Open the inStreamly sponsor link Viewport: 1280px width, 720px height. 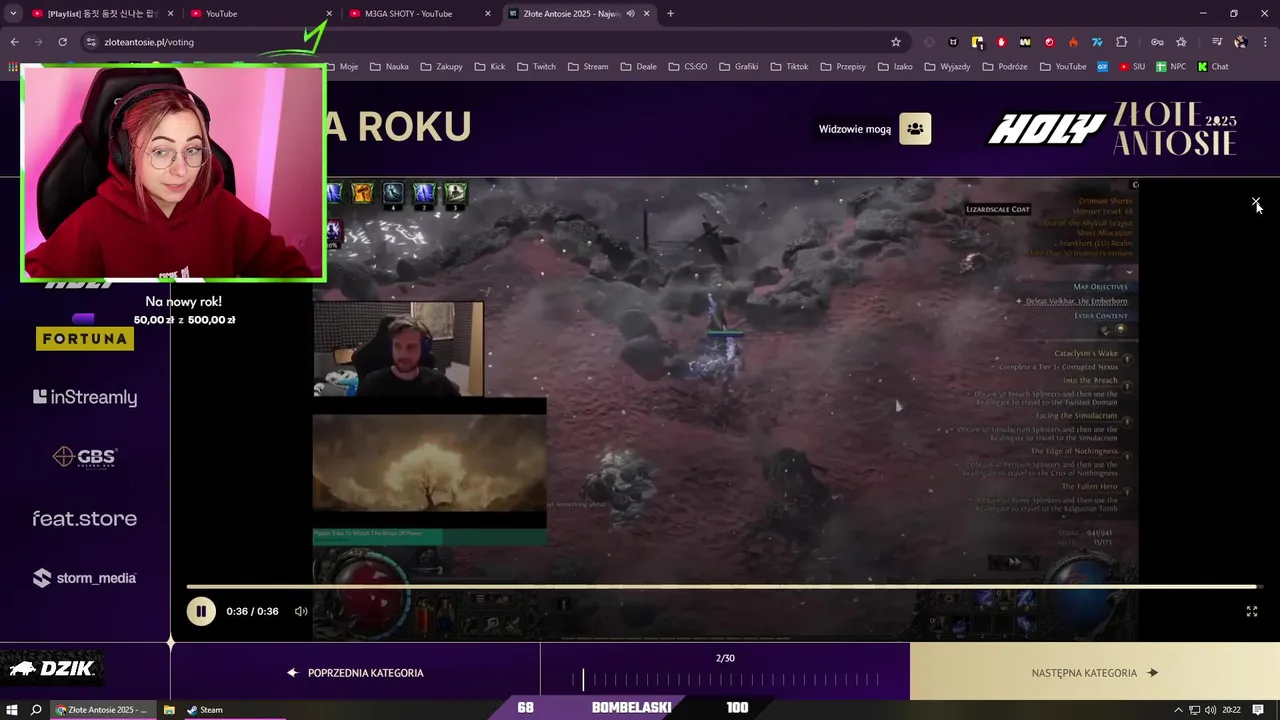[85, 397]
